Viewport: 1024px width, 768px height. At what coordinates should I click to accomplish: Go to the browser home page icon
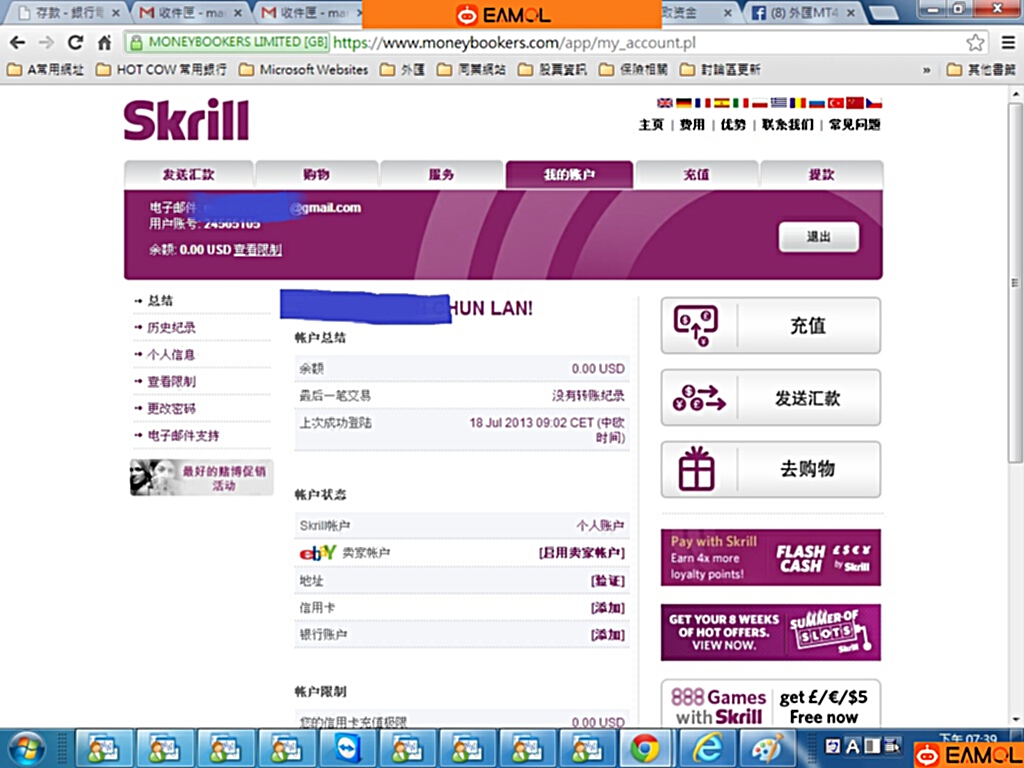pyautogui.click(x=104, y=43)
